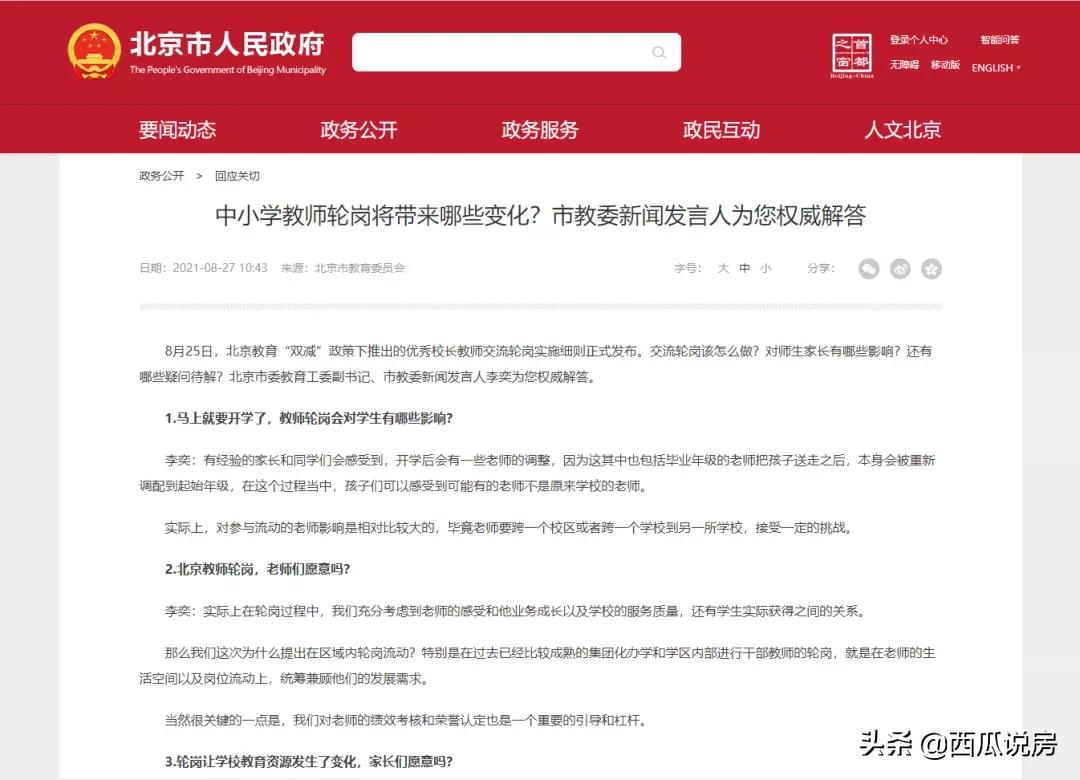Open the ENGLISH language dropdown
The image size is (1080, 780).
pos(996,68)
